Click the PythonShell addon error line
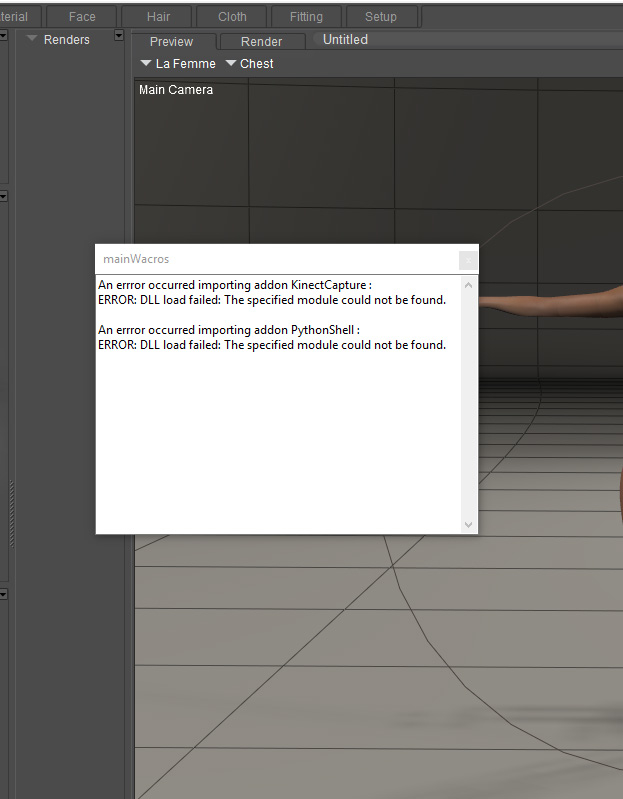Image resolution: width=623 pixels, height=799 pixels. pos(229,330)
